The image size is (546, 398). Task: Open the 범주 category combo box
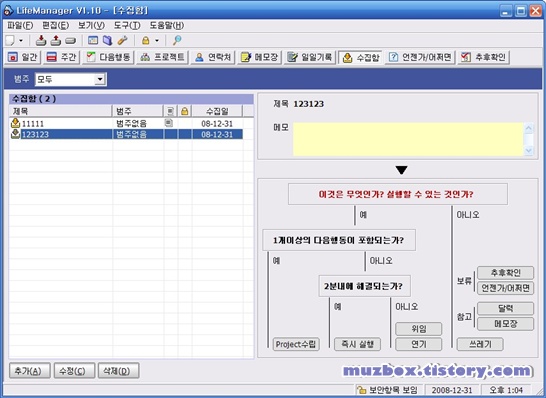tap(70, 79)
